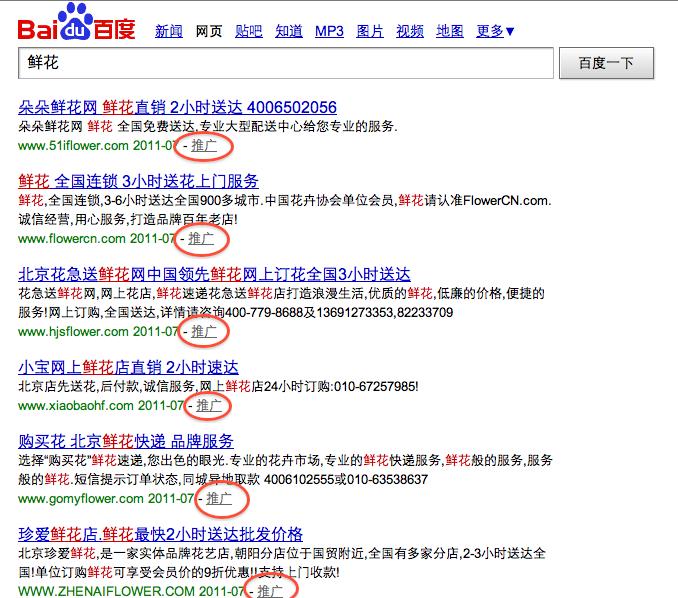Switch to the 贴吧 tab
The width and height of the screenshot is (678, 598).
point(249,31)
